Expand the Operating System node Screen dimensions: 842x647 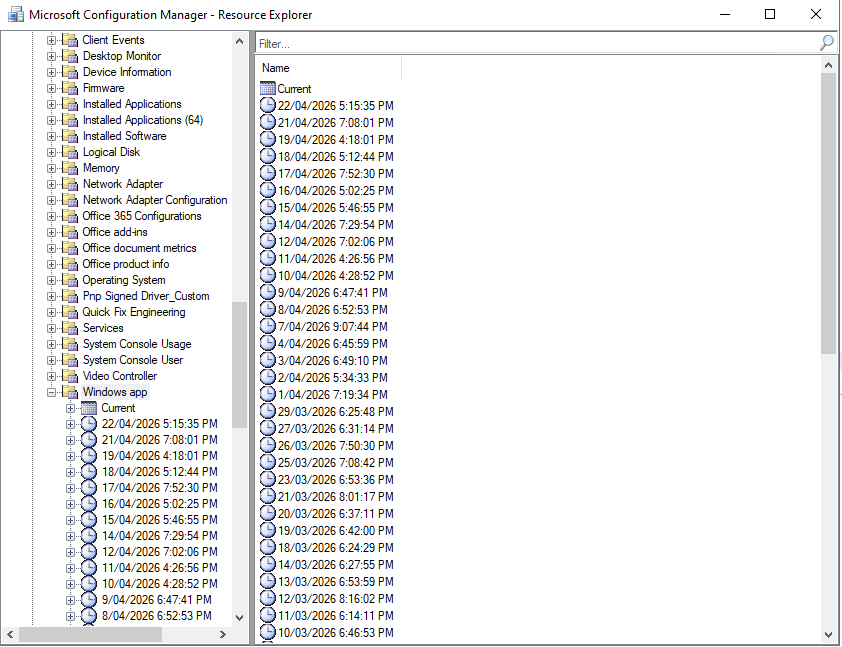(x=52, y=280)
